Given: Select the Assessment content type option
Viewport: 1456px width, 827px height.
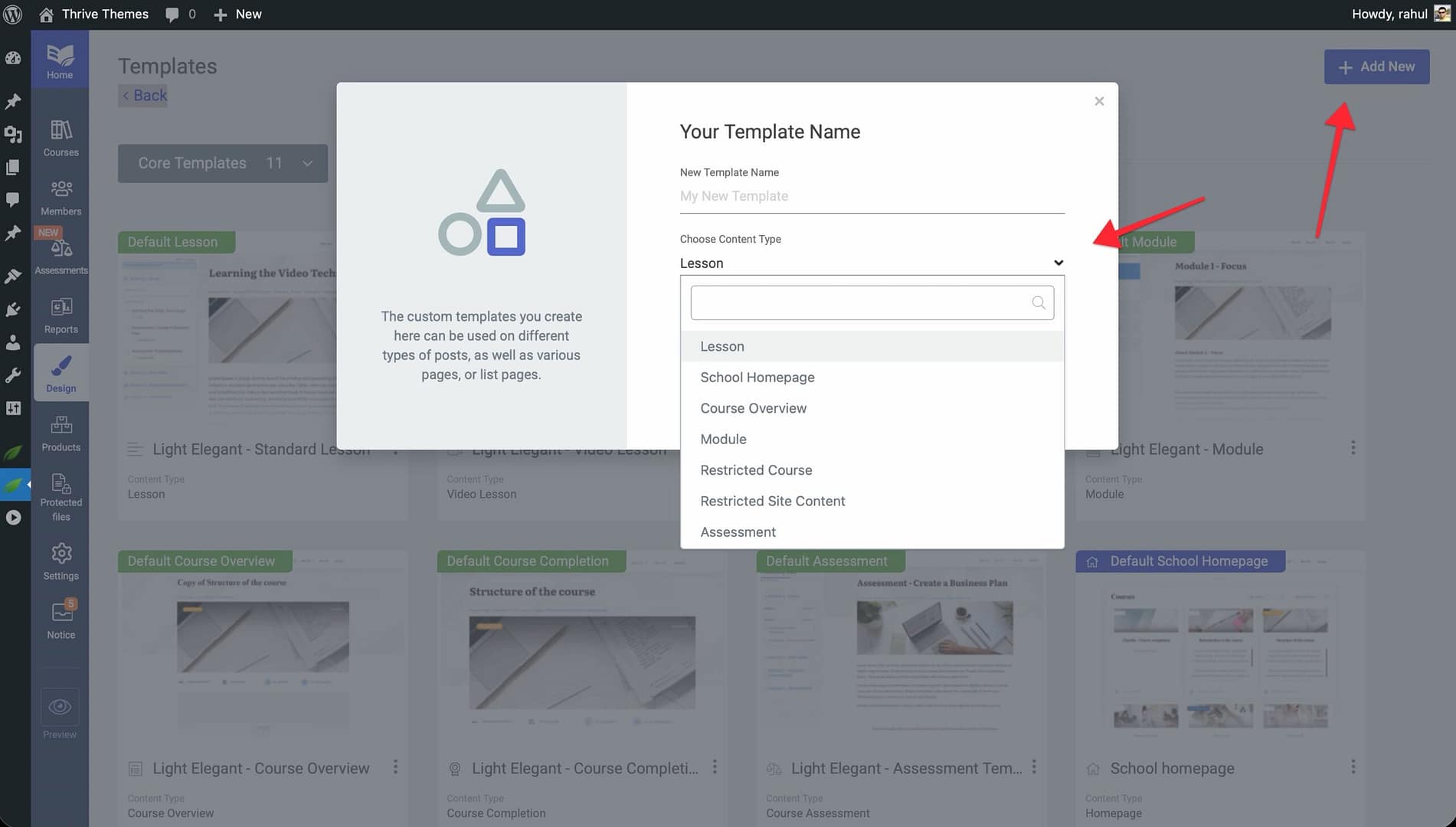Looking at the screenshot, I should 738,532.
